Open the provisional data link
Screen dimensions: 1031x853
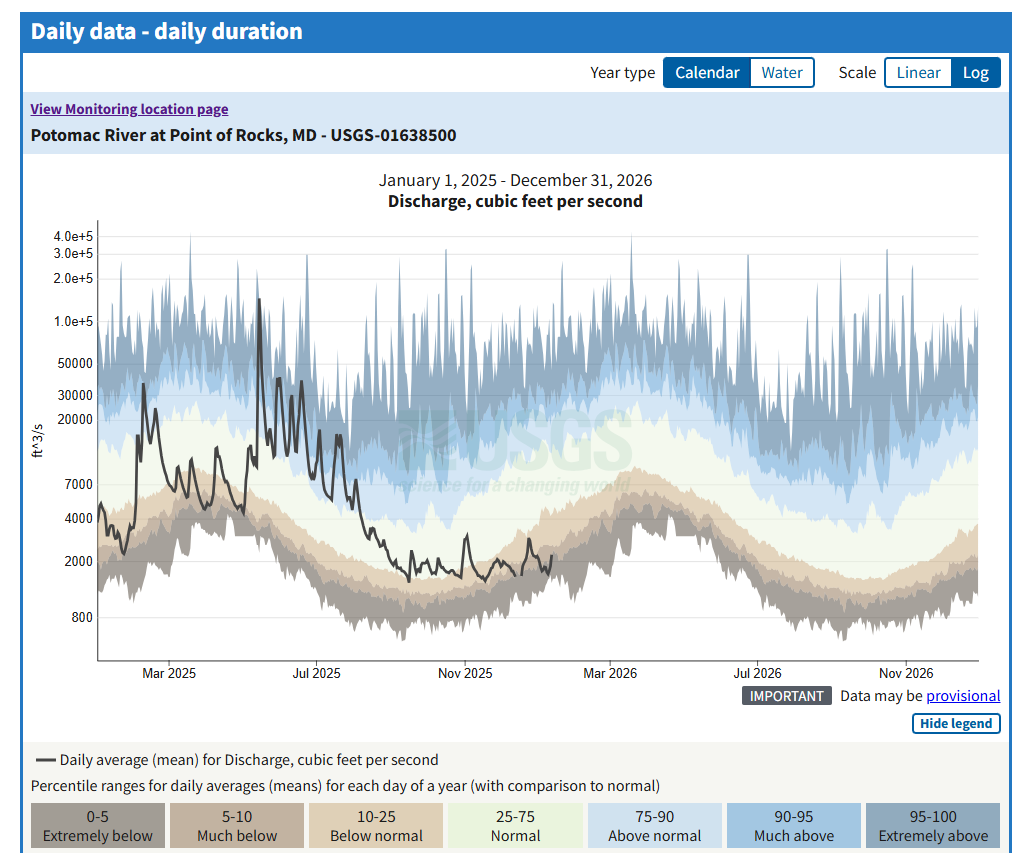click(x=963, y=695)
